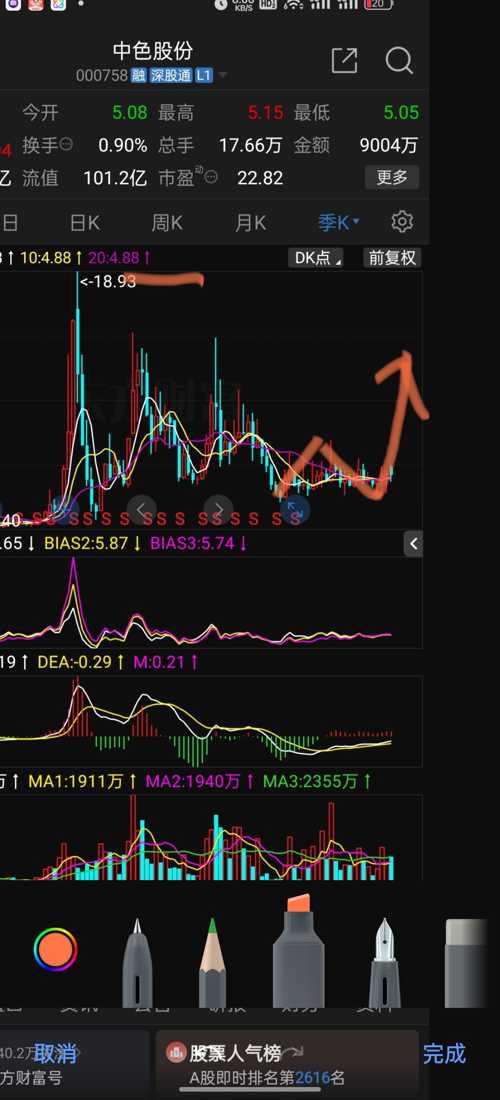The width and height of the screenshot is (500, 1100).
Task: Select the ballpoint pen tool
Action: (x=137, y=962)
